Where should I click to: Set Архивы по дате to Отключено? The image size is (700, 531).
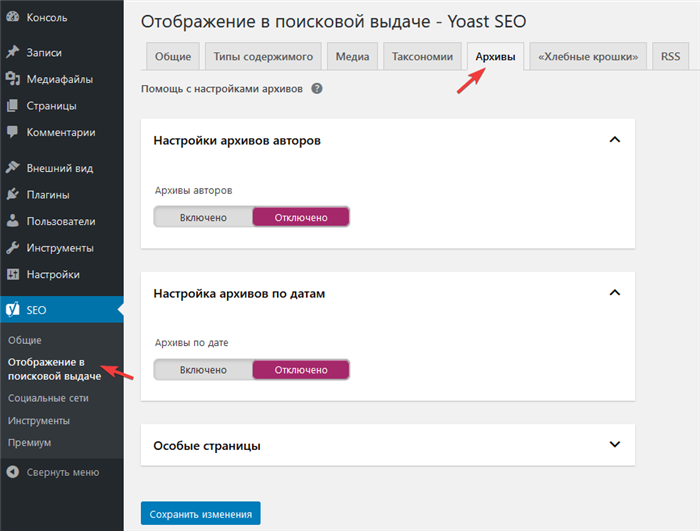[301, 370]
